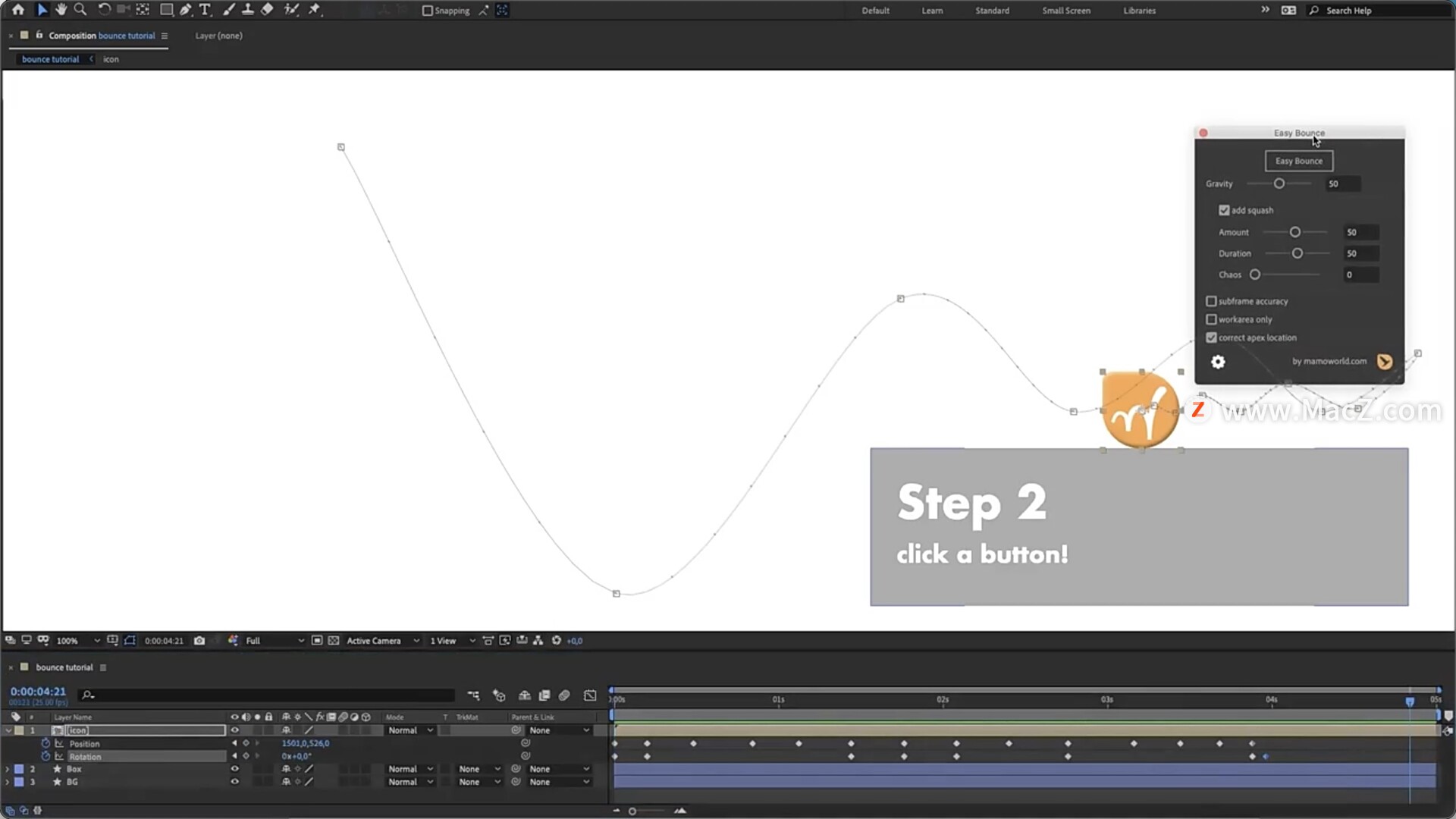Select the Pen tool
This screenshot has height=819, width=1456.
pos(186,10)
